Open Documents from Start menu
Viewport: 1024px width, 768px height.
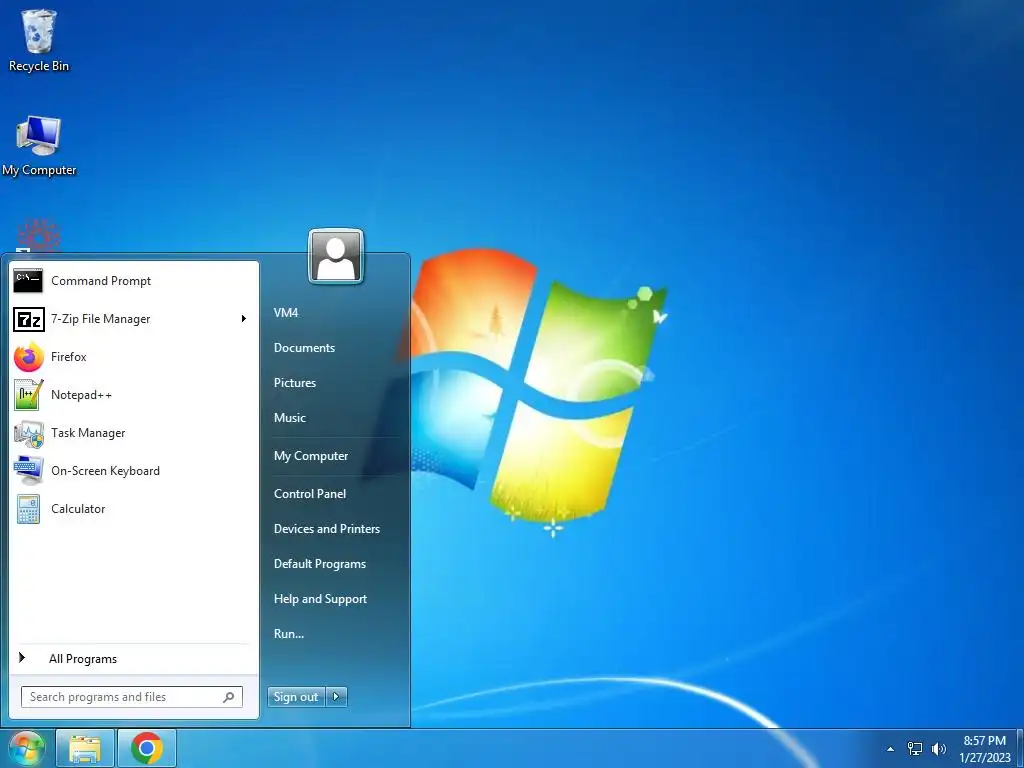(x=304, y=348)
